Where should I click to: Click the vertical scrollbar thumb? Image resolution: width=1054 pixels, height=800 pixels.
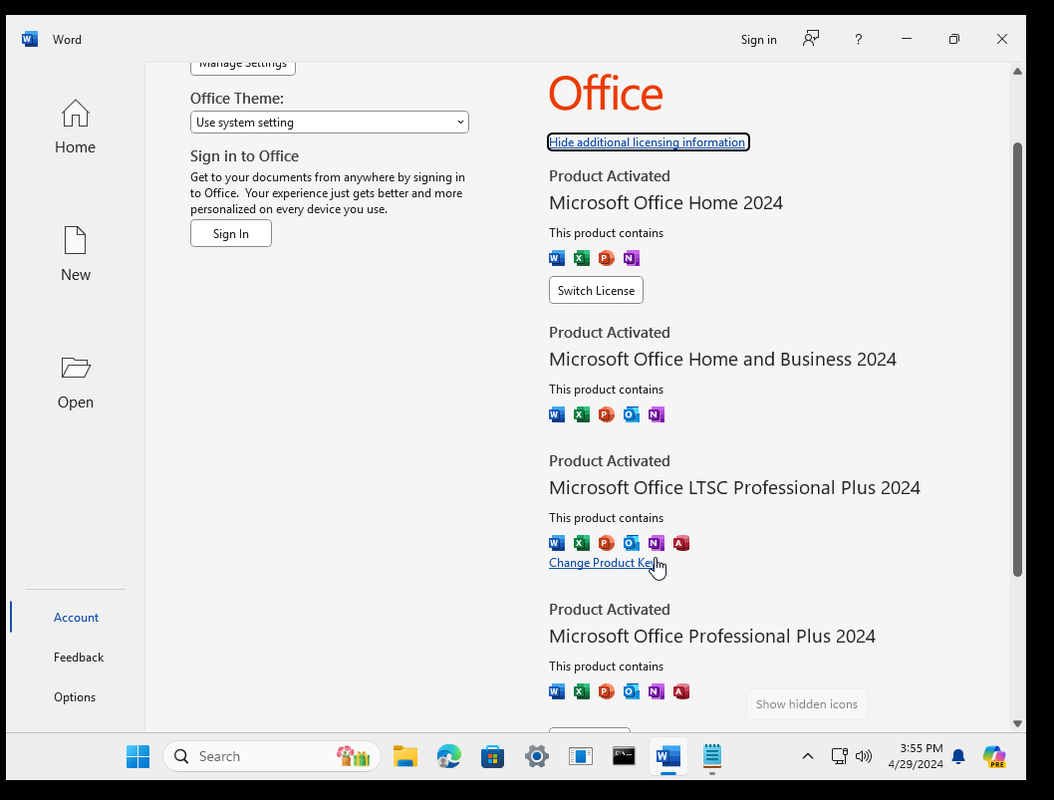click(x=1017, y=359)
